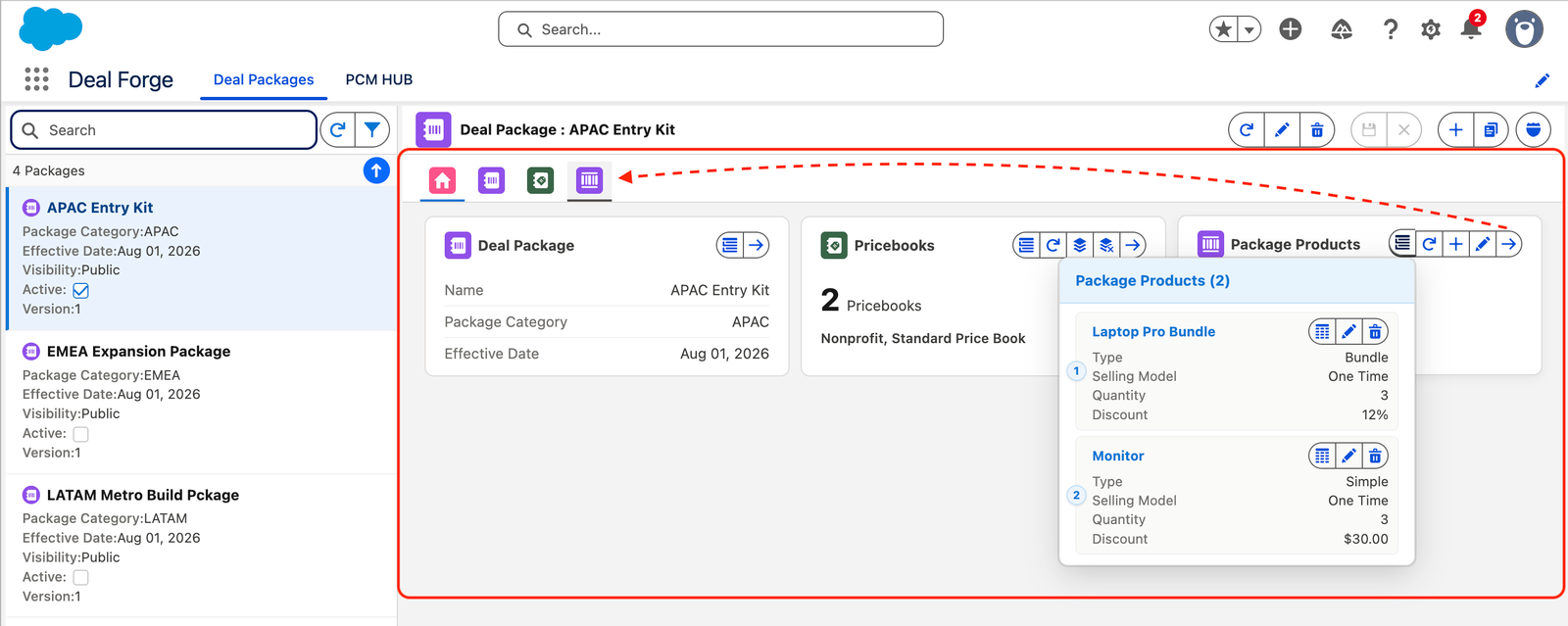Edit the Laptop Pro Bundle product
1568x626 pixels.
(1348, 332)
